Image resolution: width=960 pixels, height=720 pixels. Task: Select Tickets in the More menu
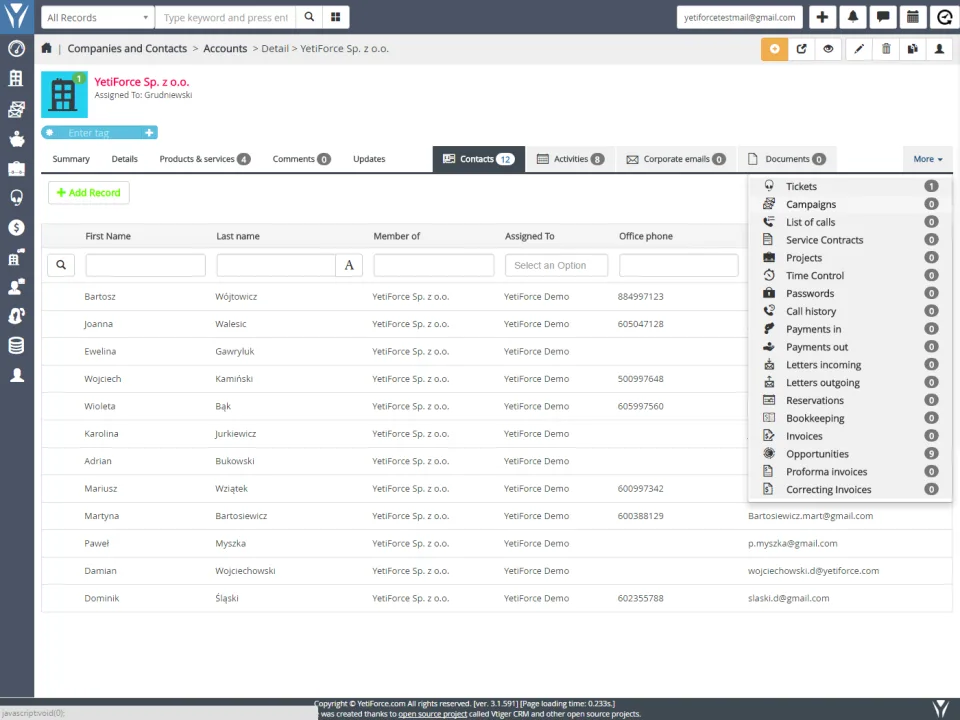point(850,186)
